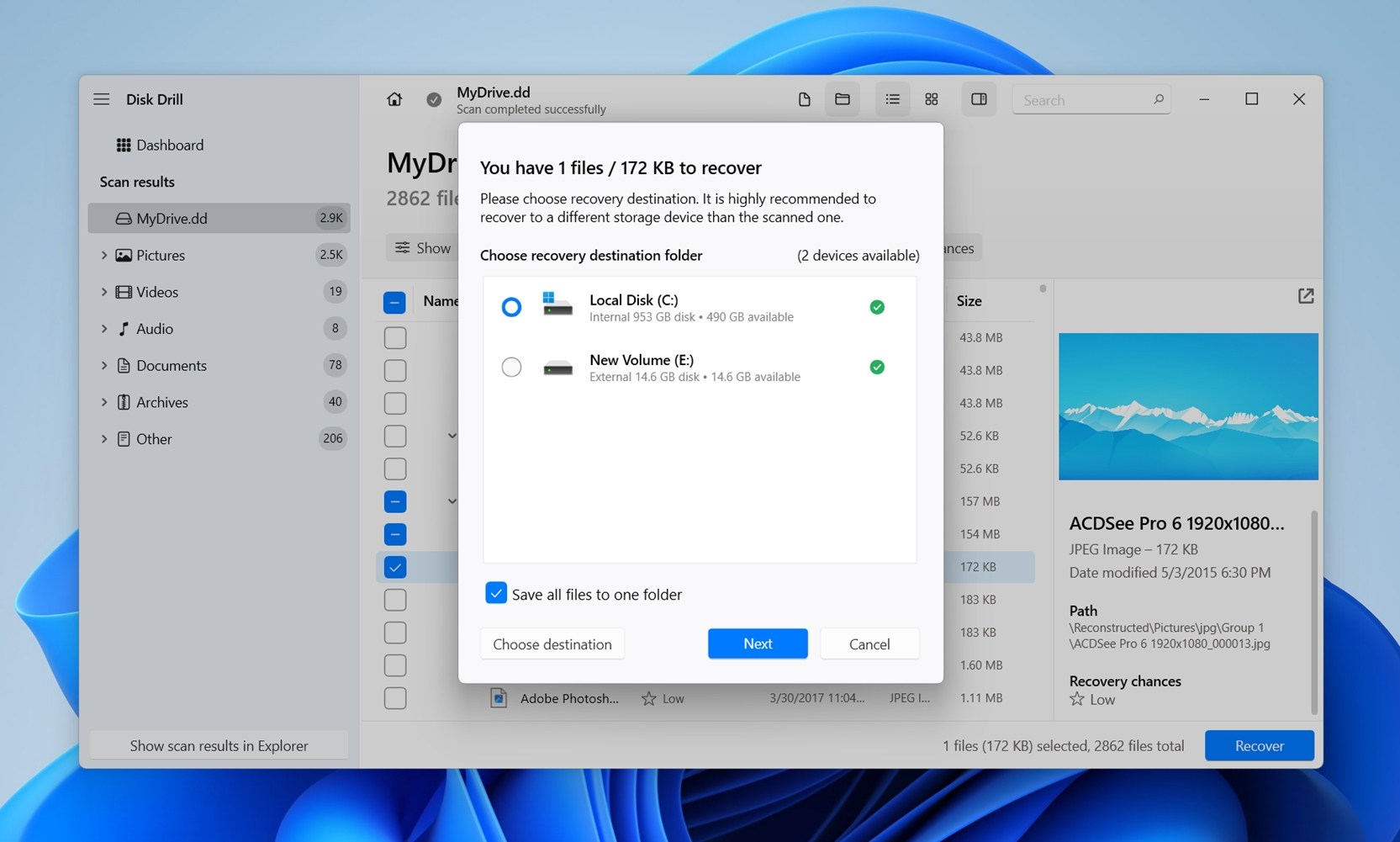This screenshot has width=1400, height=842.
Task: Switch to file view icon
Action: pyautogui.click(x=804, y=99)
